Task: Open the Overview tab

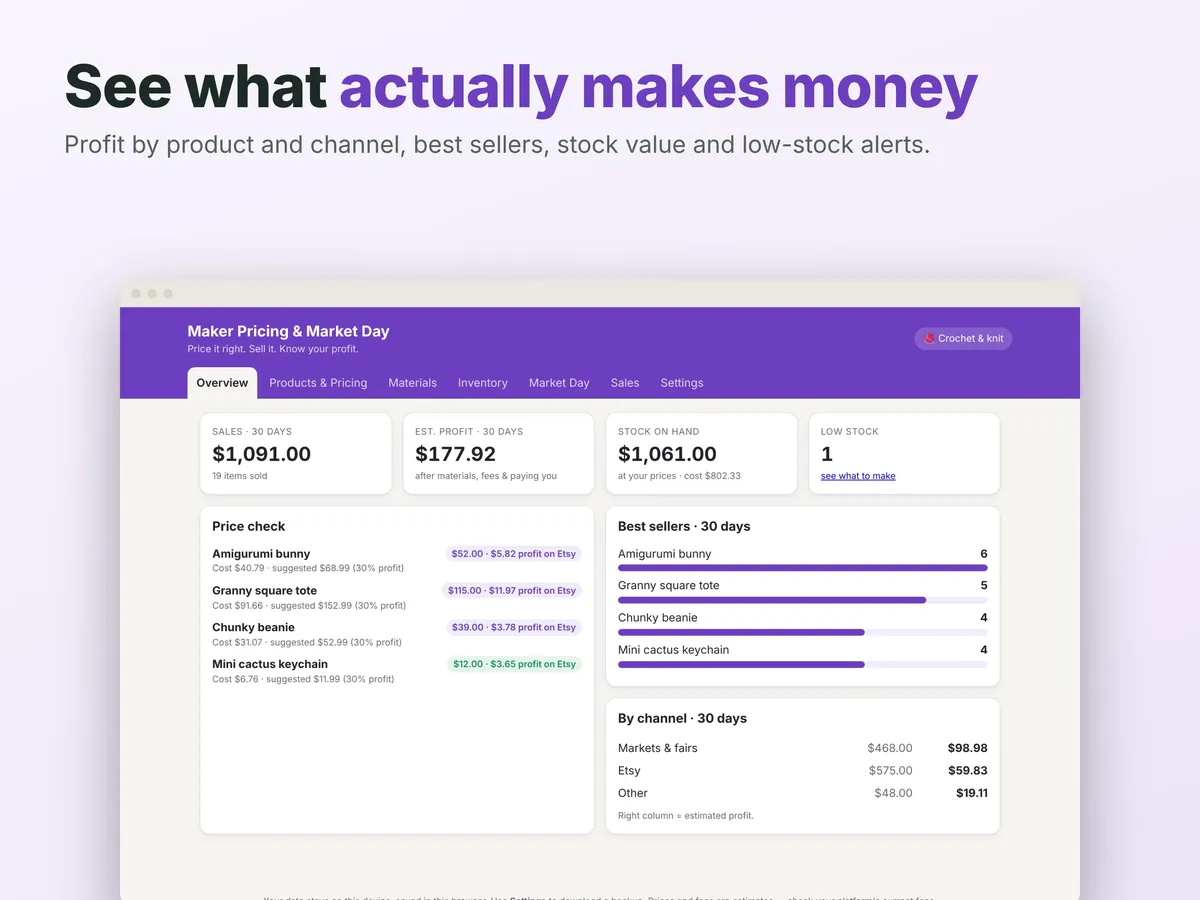Action: [x=222, y=383]
